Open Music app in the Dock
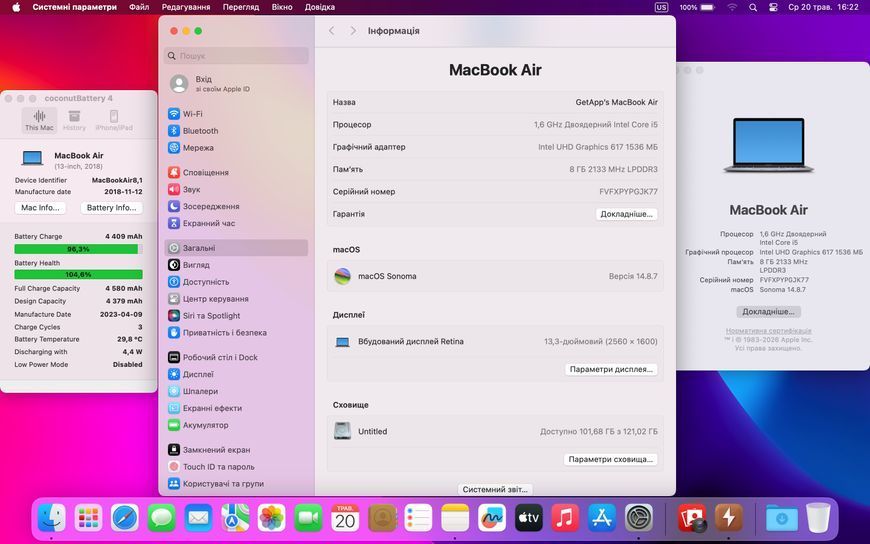 pyautogui.click(x=565, y=518)
